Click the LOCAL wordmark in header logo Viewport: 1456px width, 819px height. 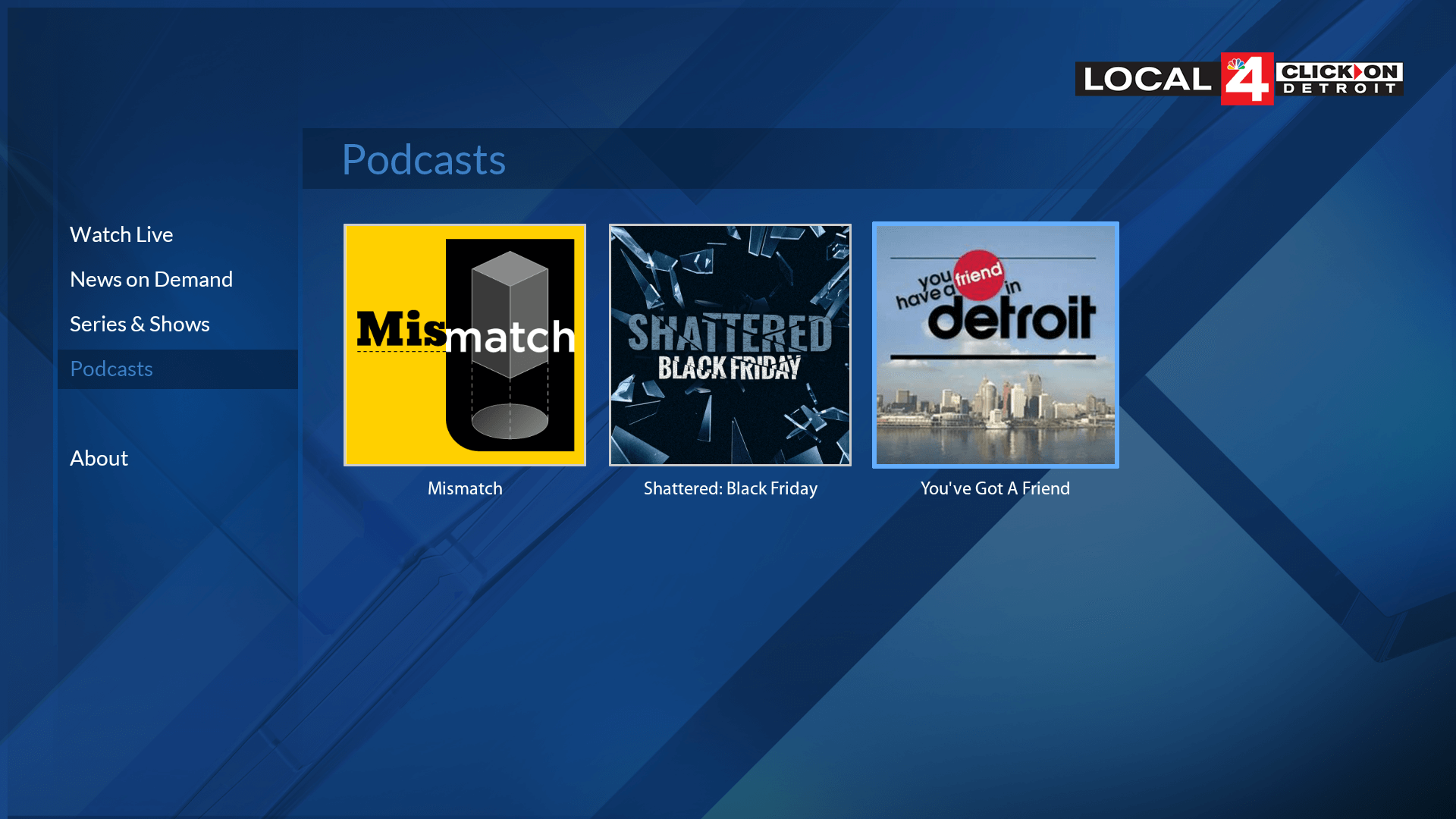[x=1147, y=80]
